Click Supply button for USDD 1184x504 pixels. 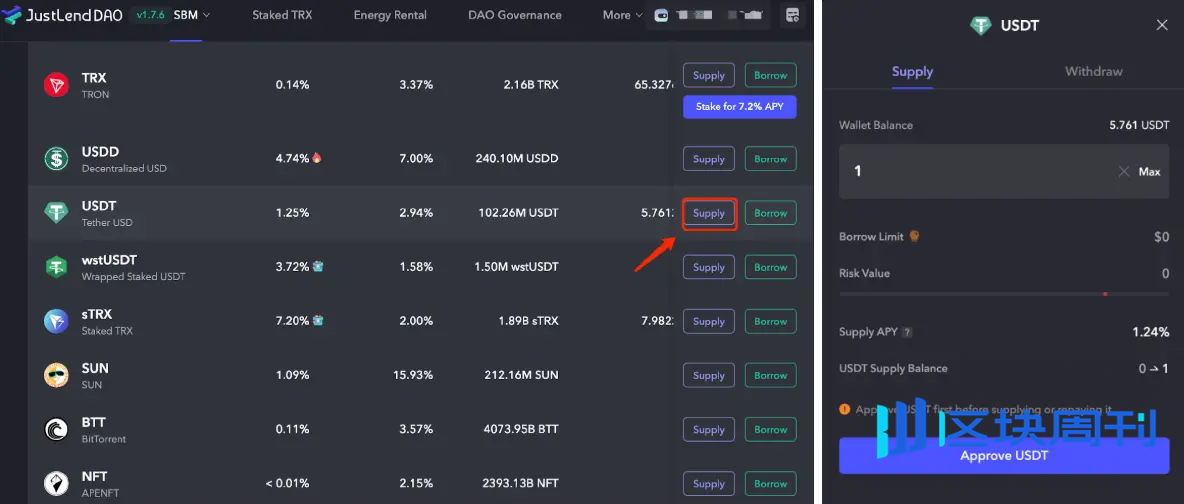pos(709,159)
